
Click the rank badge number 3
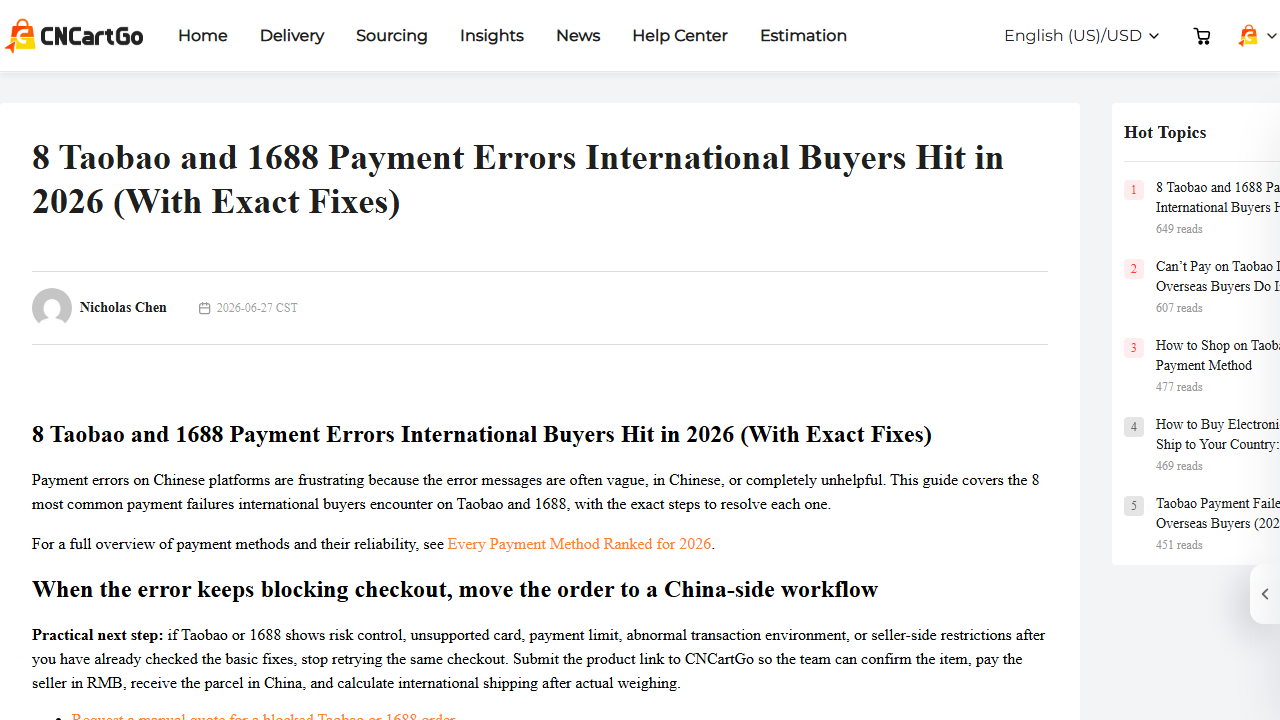[1134, 348]
